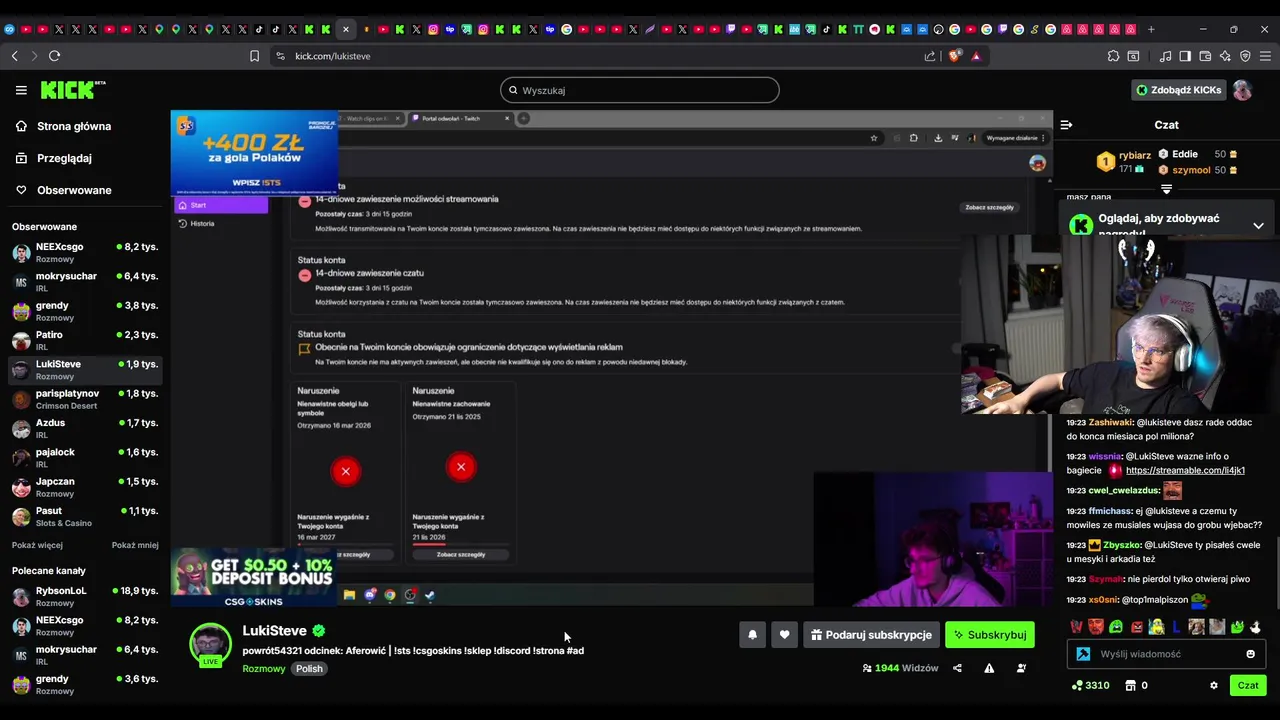Open Azdus channel from sidebar
Viewport: 1280px width, 720px height.
85,428
